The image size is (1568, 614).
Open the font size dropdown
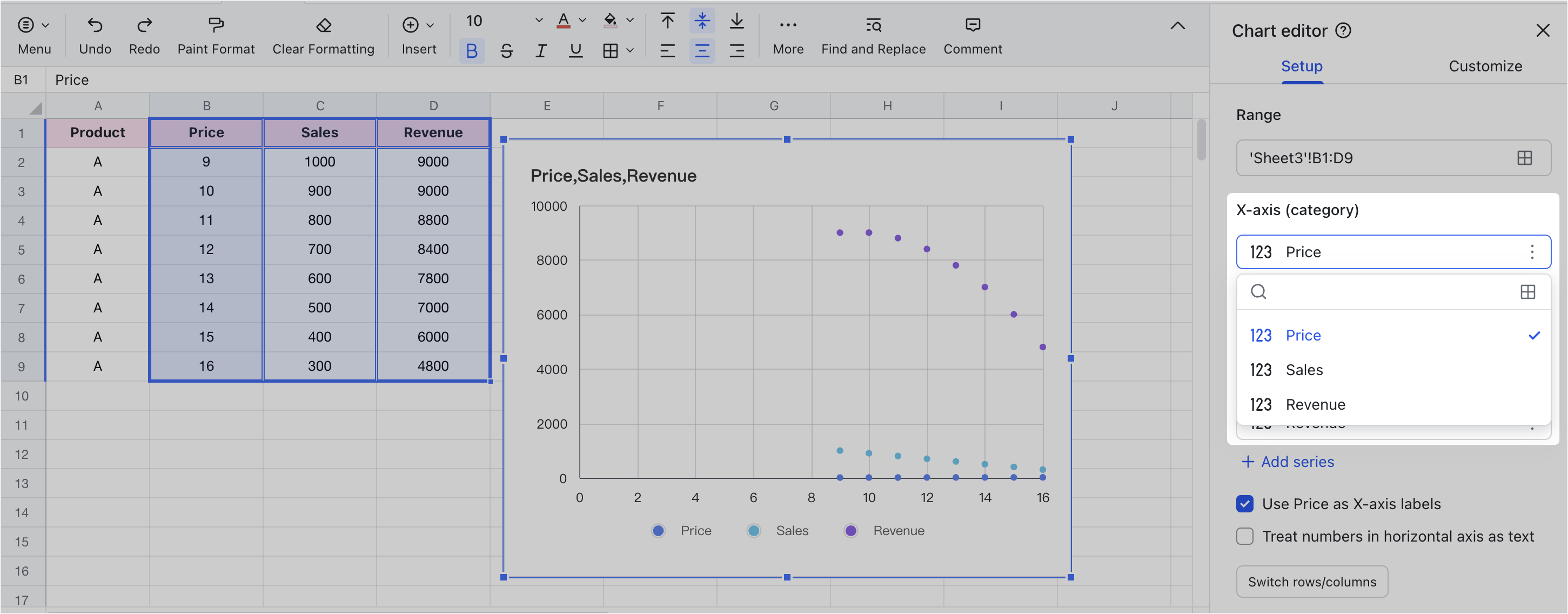(x=538, y=20)
